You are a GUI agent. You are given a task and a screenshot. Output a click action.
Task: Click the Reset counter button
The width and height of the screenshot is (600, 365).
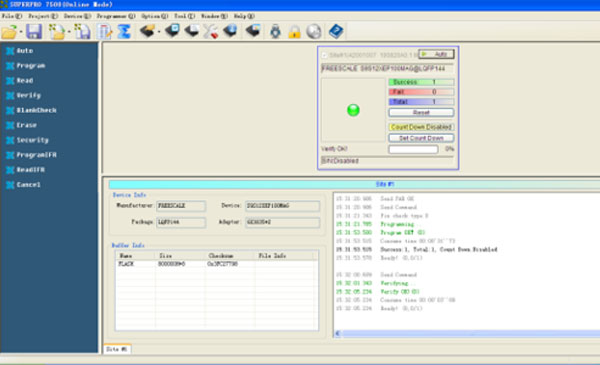pos(421,112)
